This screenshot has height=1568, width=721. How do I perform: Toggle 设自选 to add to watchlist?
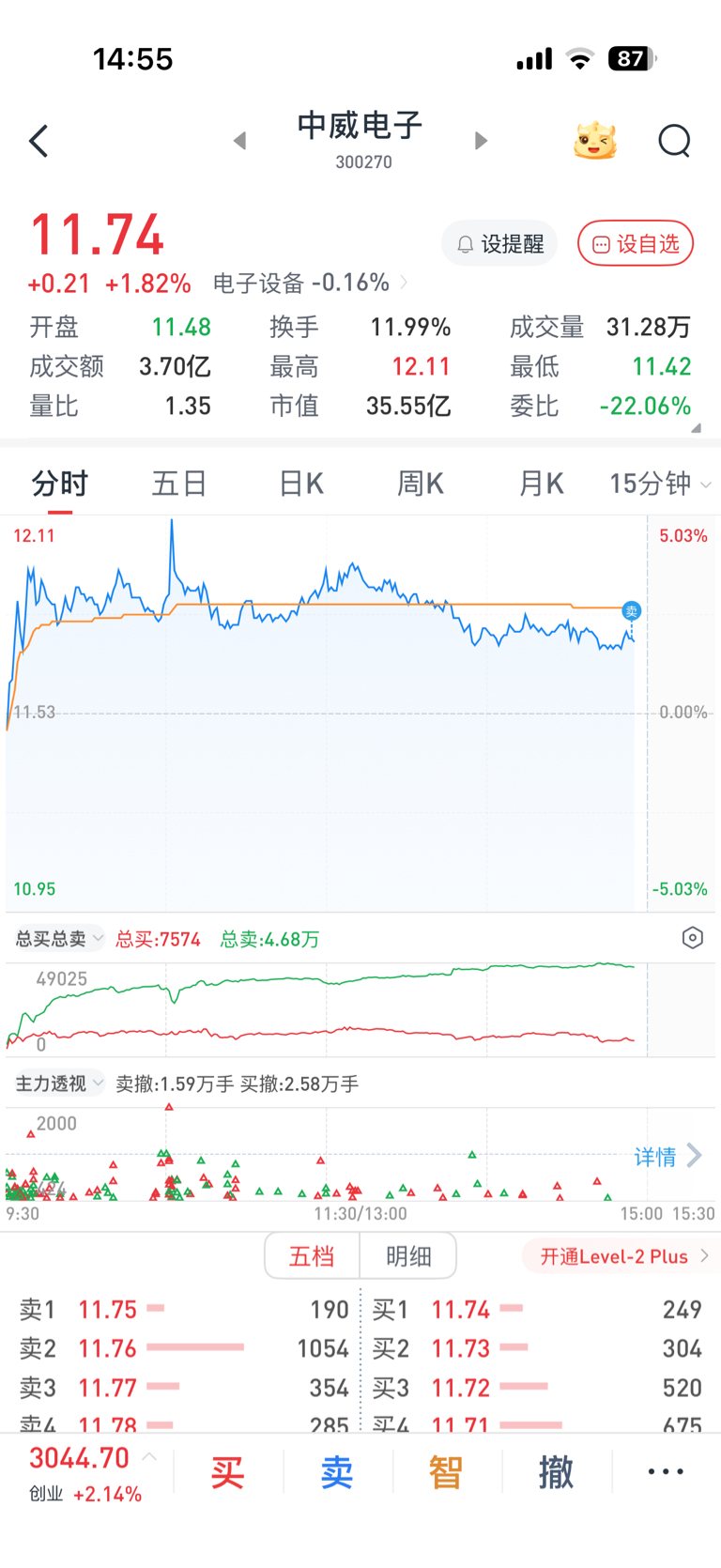pos(636,244)
